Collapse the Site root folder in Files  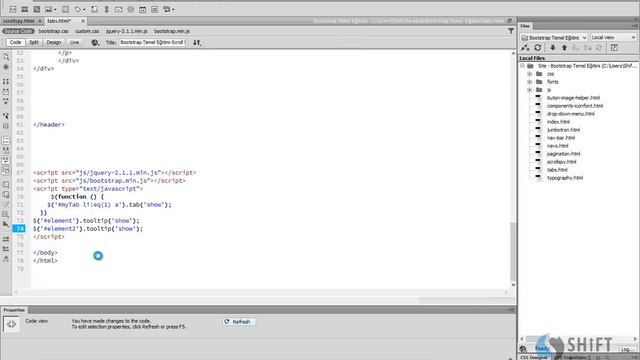pyautogui.click(x=522, y=66)
